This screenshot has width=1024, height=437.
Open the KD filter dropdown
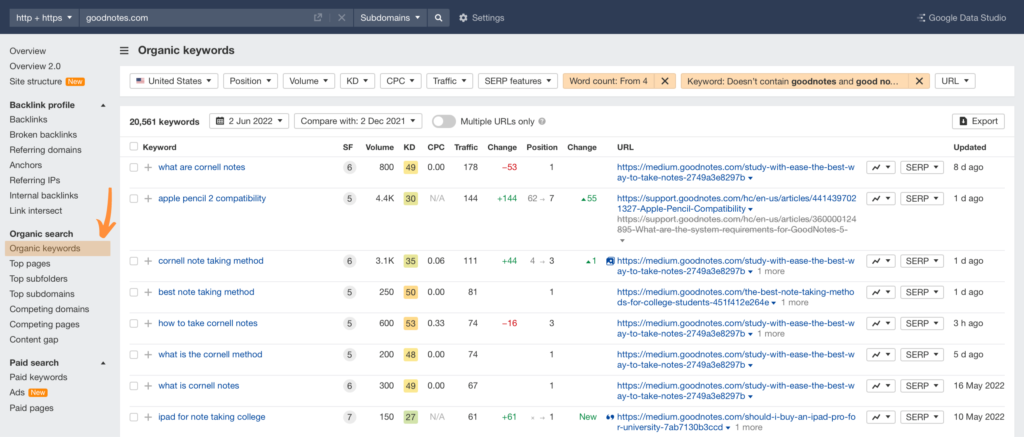tap(357, 81)
